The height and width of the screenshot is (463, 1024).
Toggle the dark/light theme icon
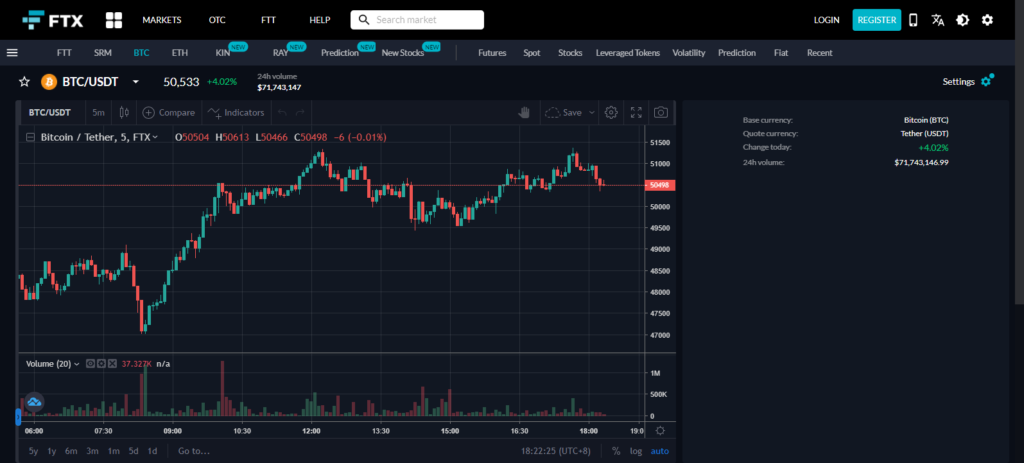pos(963,20)
